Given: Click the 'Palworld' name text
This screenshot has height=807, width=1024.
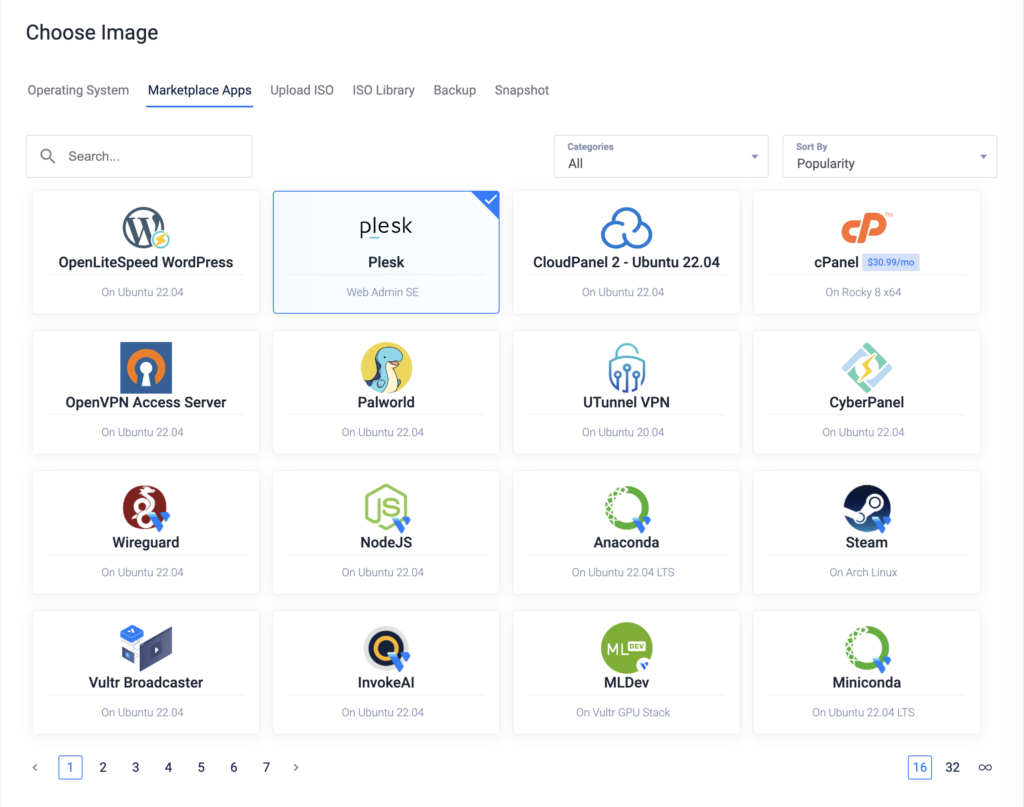Looking at the screenshot, I should pos(386,402).
